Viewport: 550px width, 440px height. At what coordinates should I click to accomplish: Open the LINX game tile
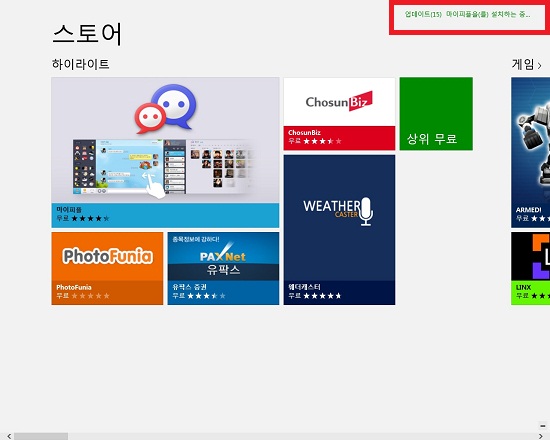pos(530,268)
